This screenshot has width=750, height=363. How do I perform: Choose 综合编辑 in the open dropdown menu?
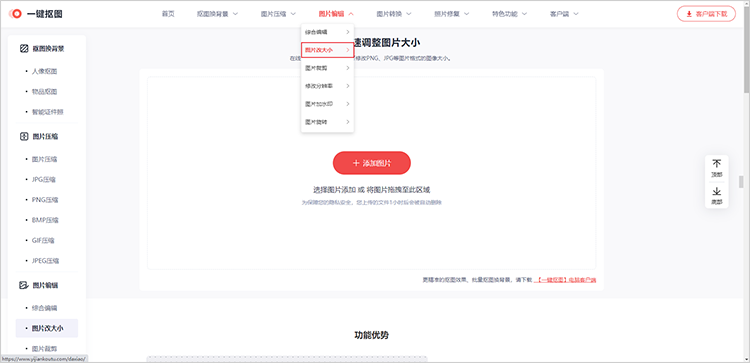pos(328,32)
